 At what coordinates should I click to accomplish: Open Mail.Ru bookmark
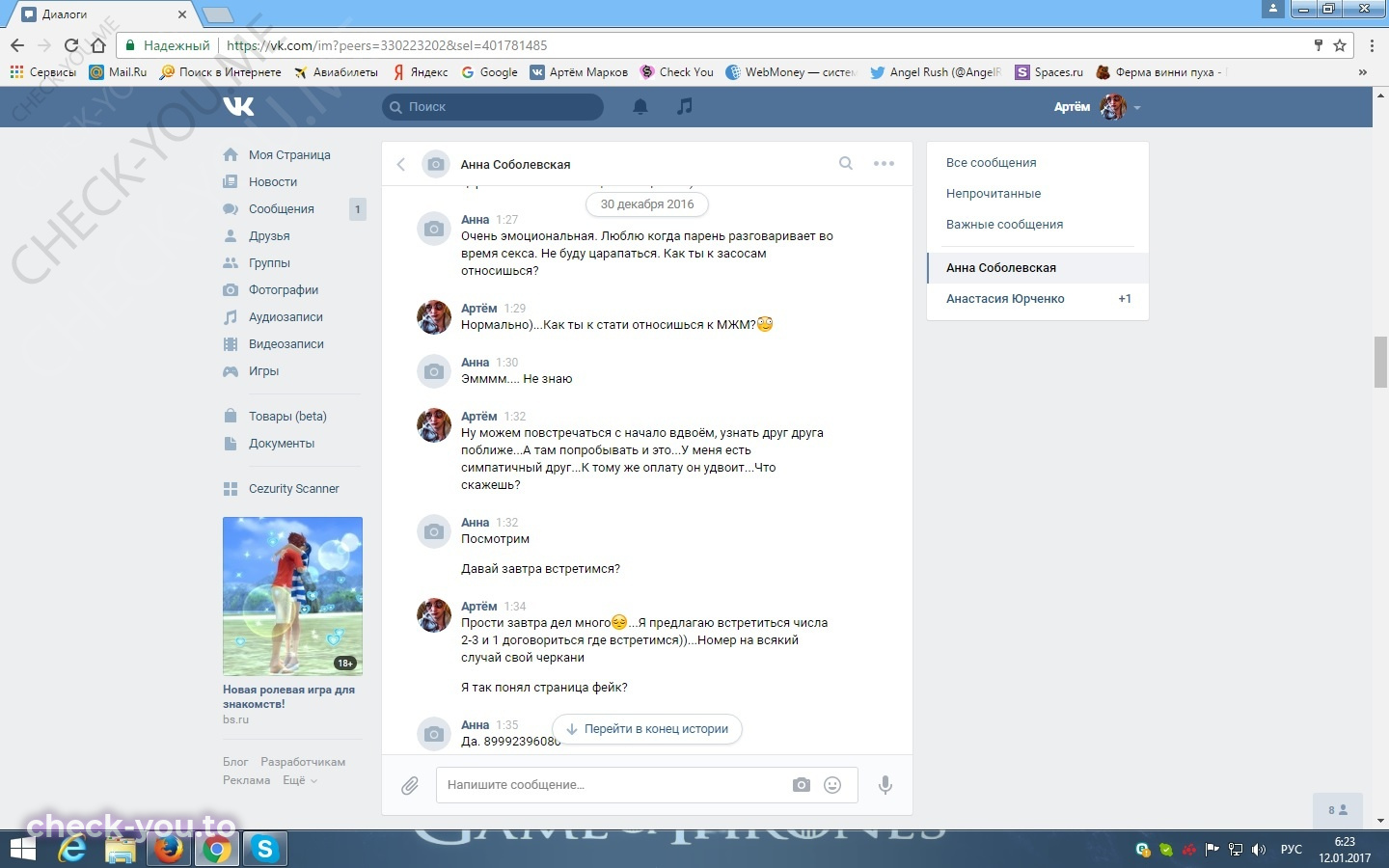point(119,72)
